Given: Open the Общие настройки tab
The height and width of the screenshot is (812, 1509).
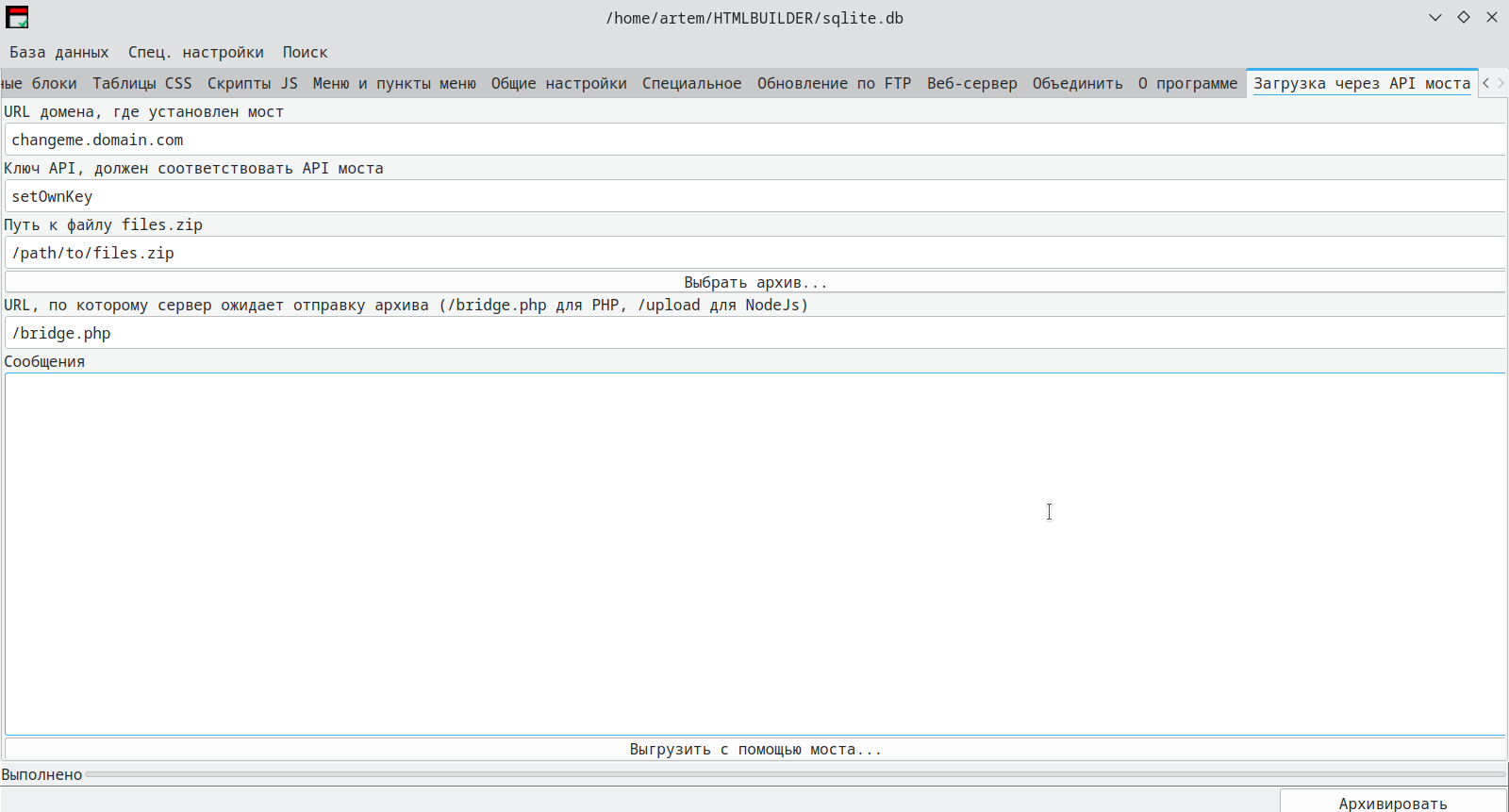Looking at the screenshot, I should (x=558, y=83).
